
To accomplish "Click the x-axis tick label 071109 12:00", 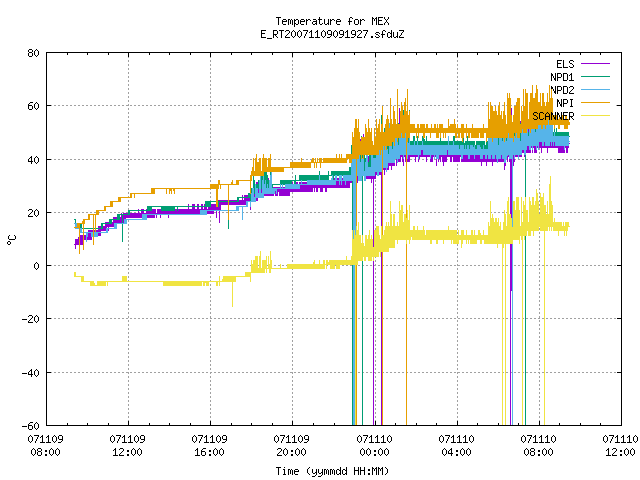I will (127, 446).
